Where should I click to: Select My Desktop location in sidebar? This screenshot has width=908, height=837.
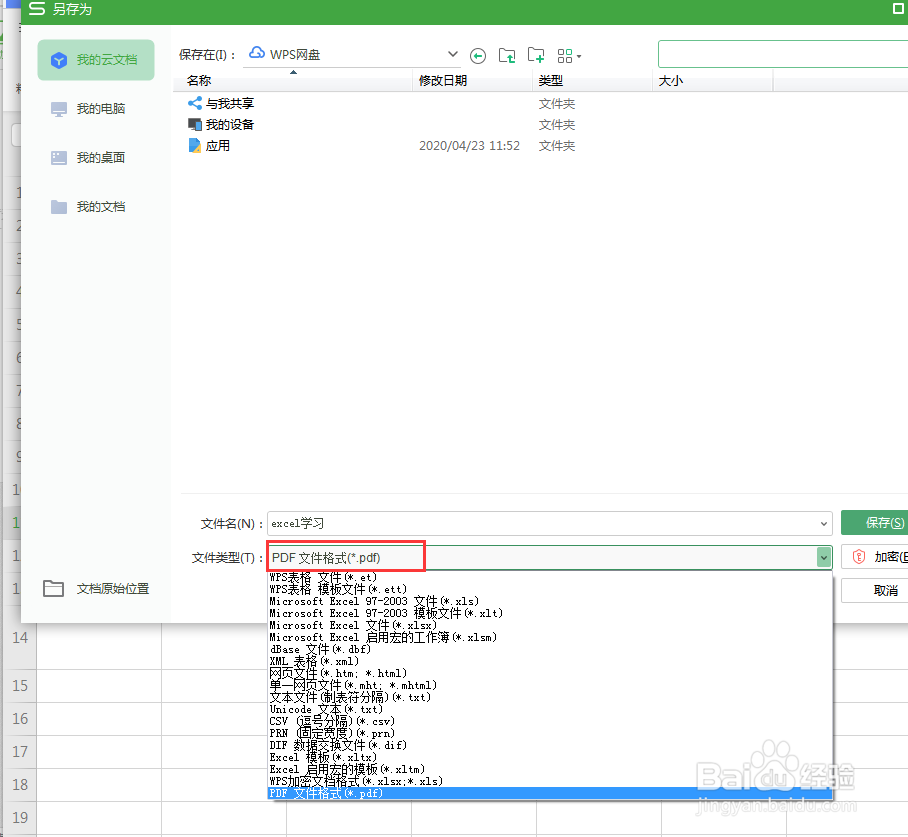tap(89, 158)
